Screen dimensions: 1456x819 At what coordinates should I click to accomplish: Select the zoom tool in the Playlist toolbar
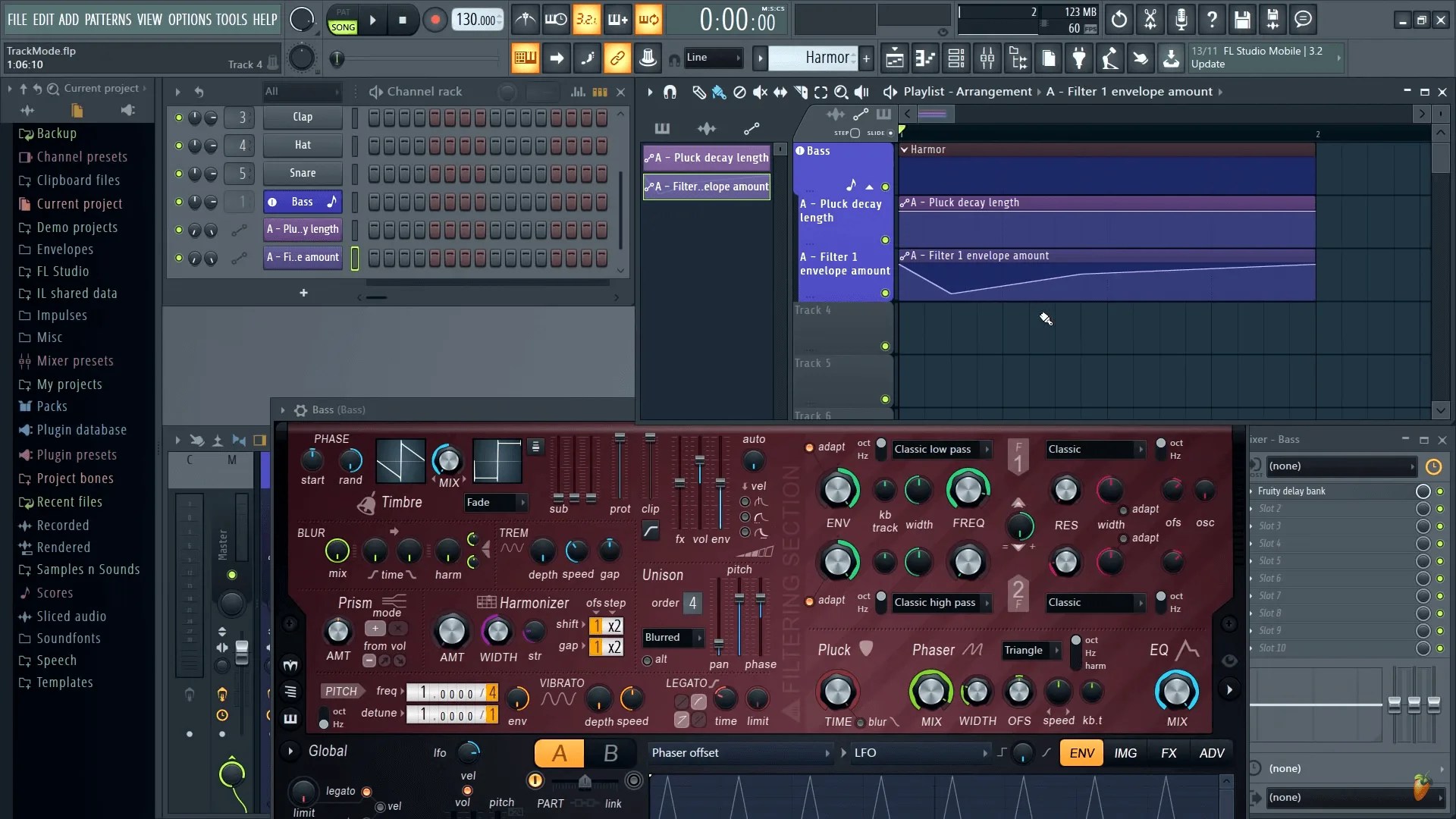point(841,92)
